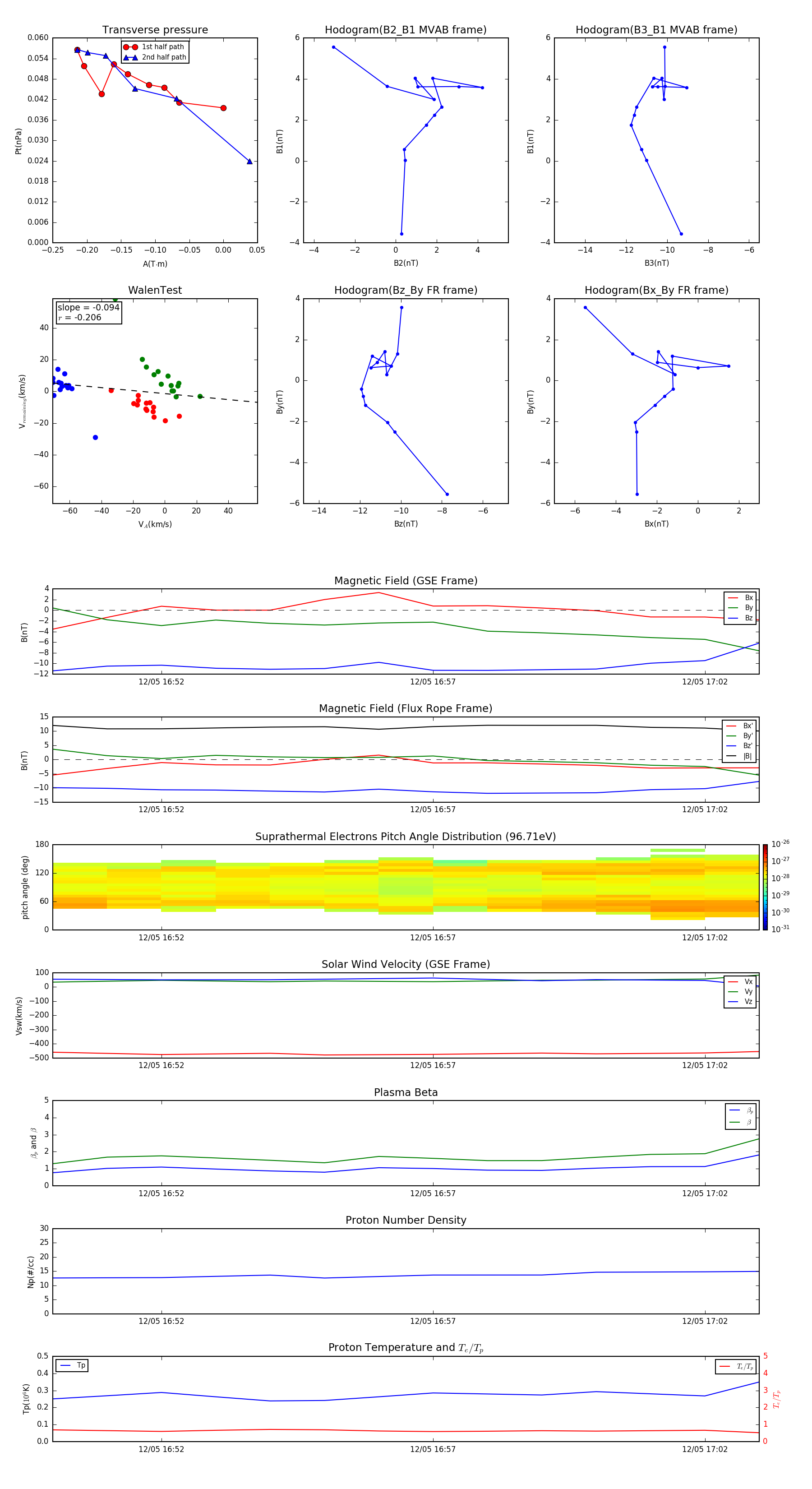Click the 'Solar Wind Velocity (GSE Frame)' title
The width and height of the screenshot is (812, 1489).
pos(406,965)
